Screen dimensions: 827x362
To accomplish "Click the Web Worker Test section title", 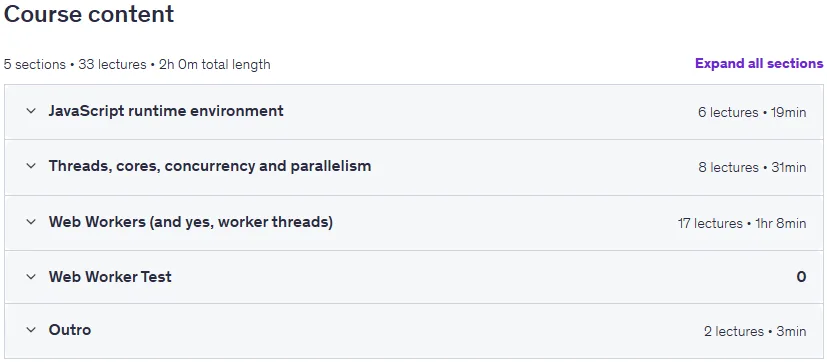I will pos(110,277).
